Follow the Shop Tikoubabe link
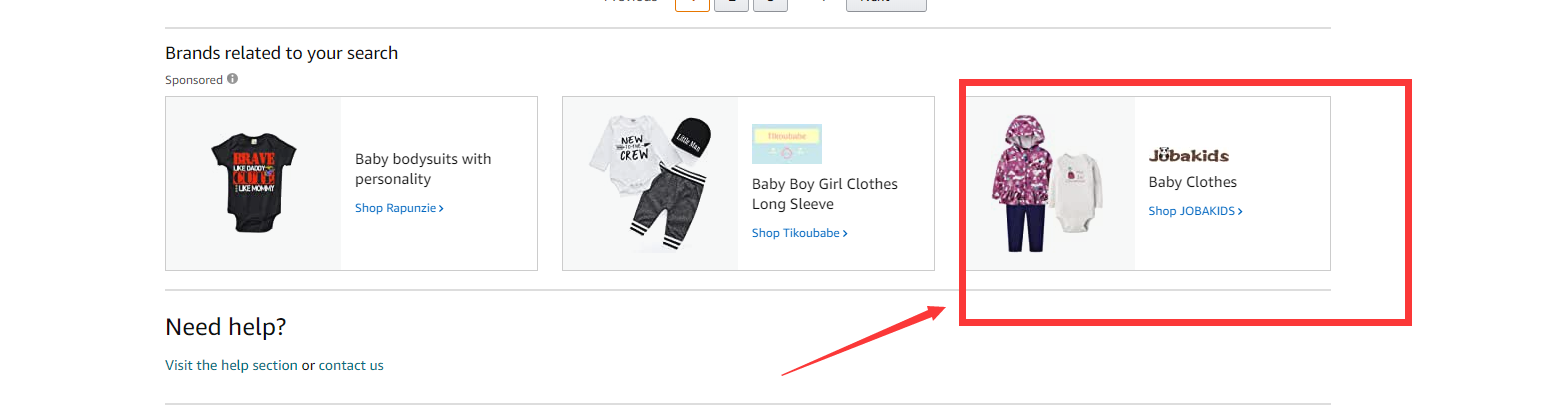The width and height of the screenshot is (1541, 410). (799, 233)
